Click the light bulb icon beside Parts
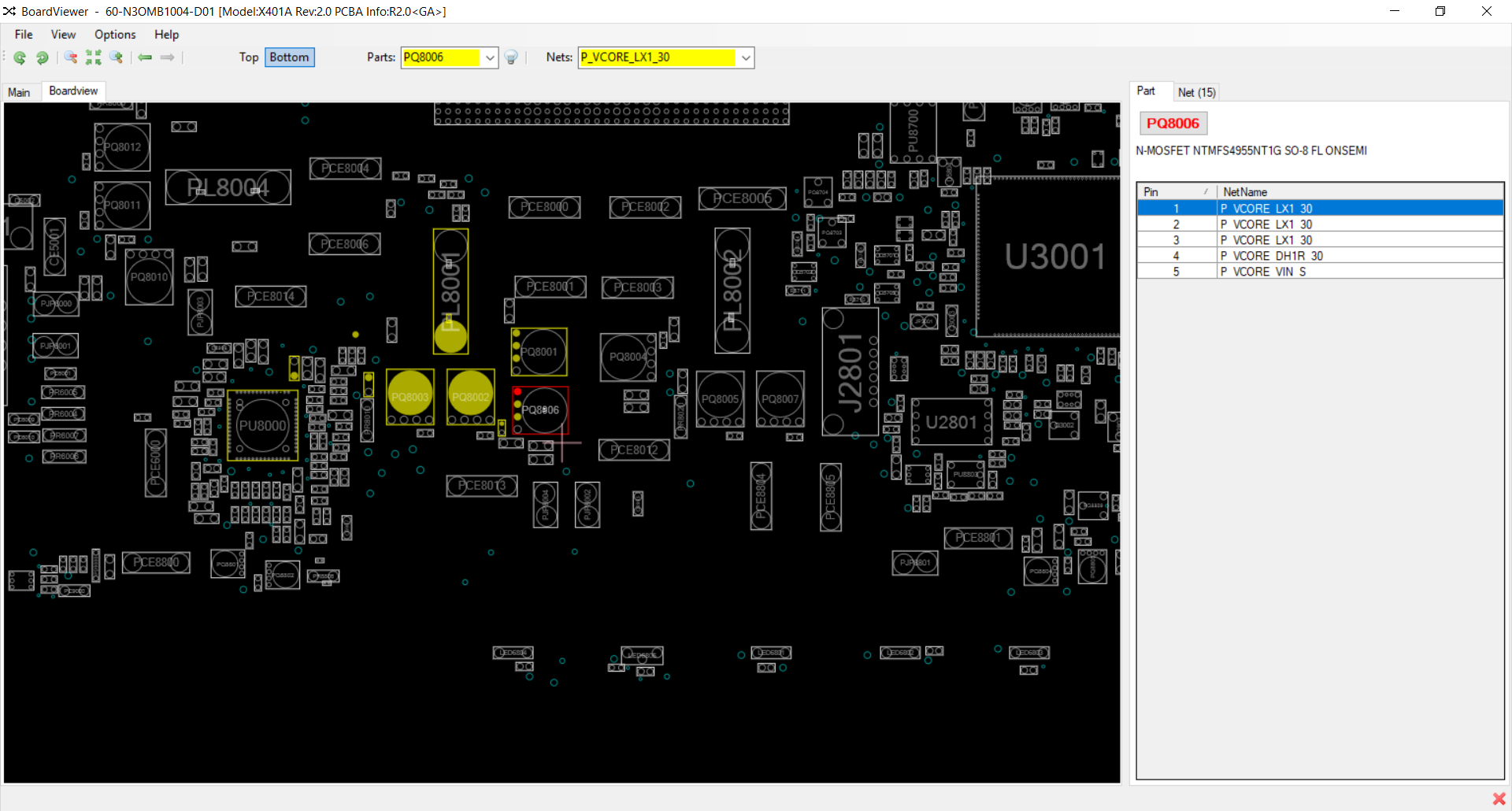Viewport: 1512px width, 811px height. 511,57
